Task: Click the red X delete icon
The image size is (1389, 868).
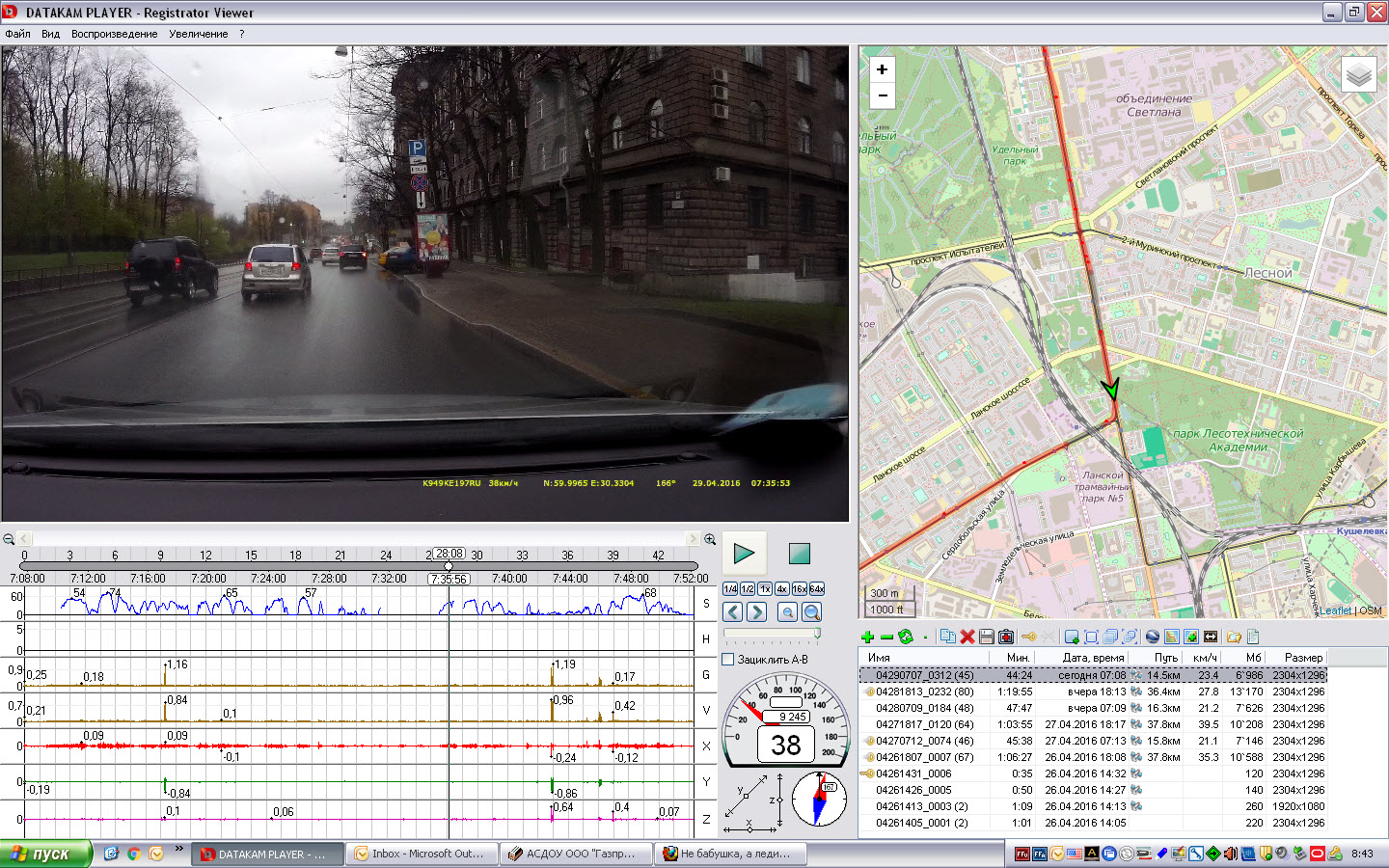Action: [967, 637]
